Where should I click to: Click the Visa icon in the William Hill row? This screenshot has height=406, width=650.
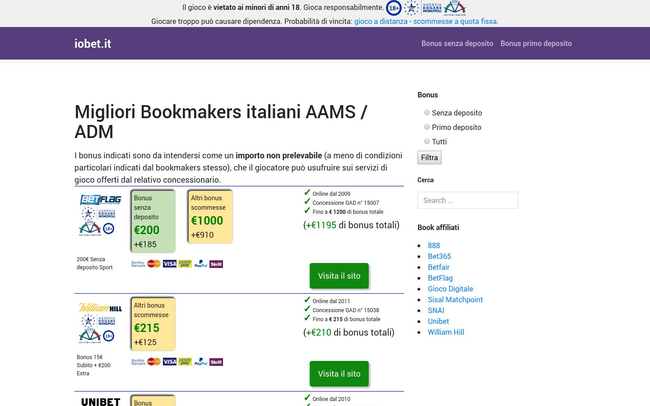point(170,362)
